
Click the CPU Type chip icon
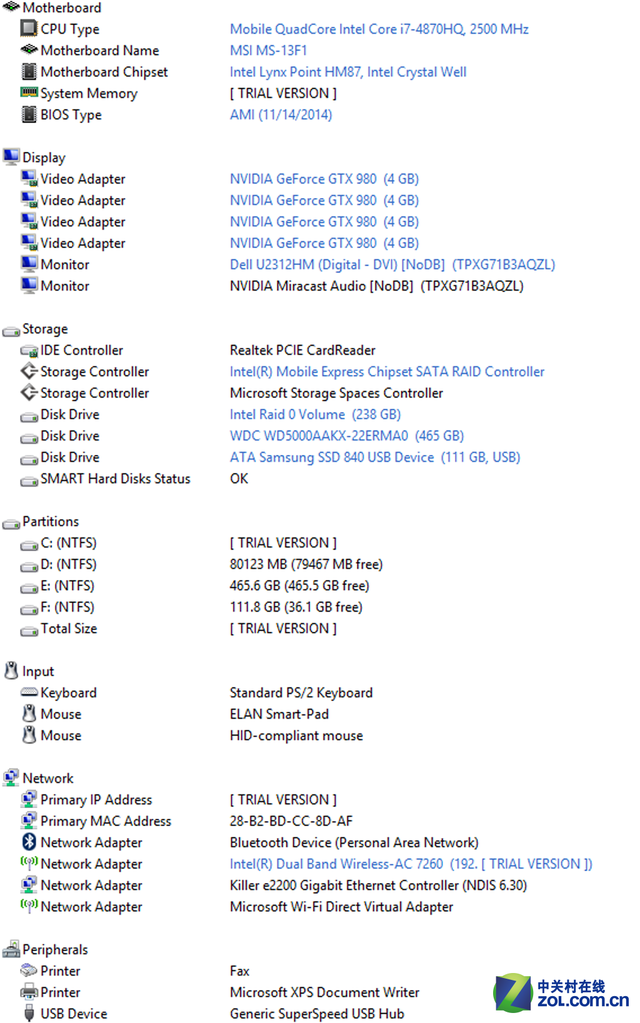click(29, 29)
